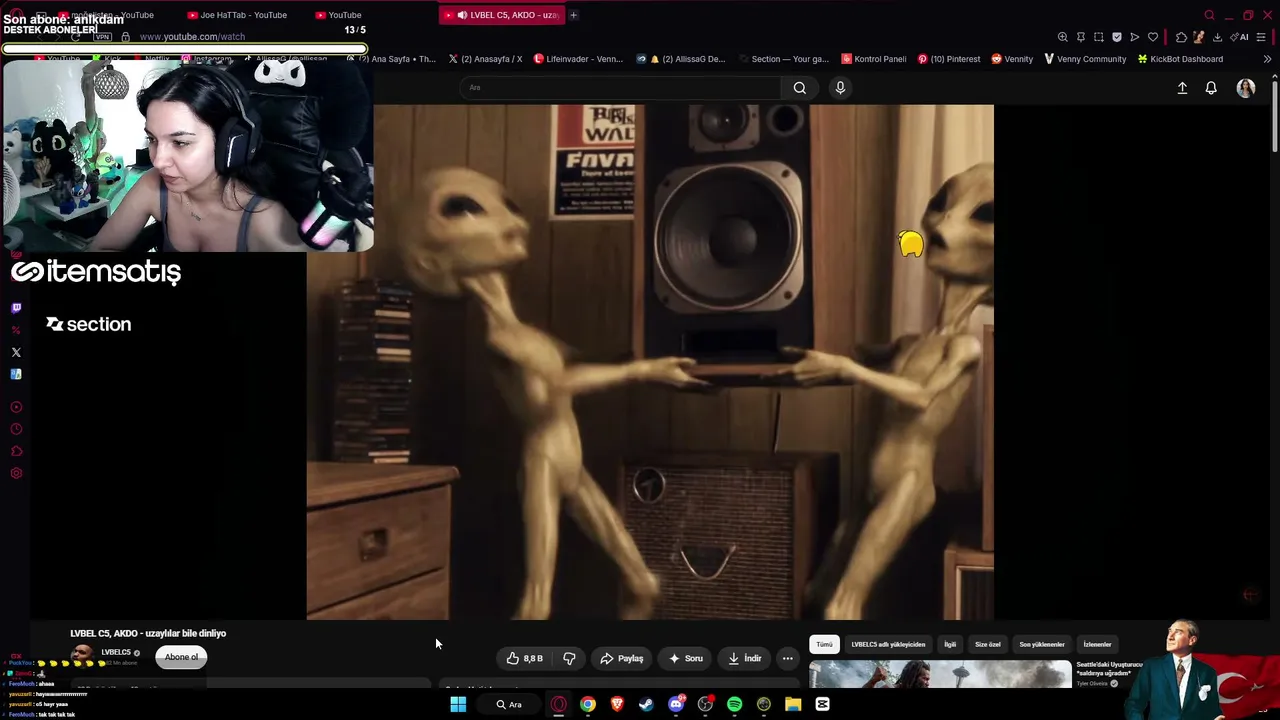Screen dimensions: 1280x720
Task: Select the Tümü filter chip
Action: pyautogui.click(x=824, y=644)
